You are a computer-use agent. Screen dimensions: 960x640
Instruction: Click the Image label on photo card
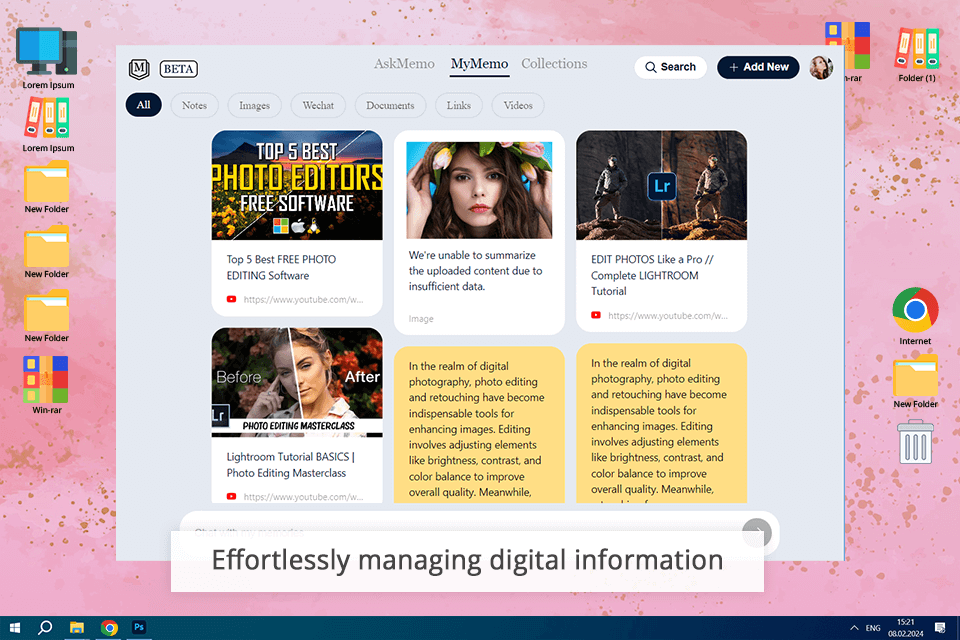(421, 319)
